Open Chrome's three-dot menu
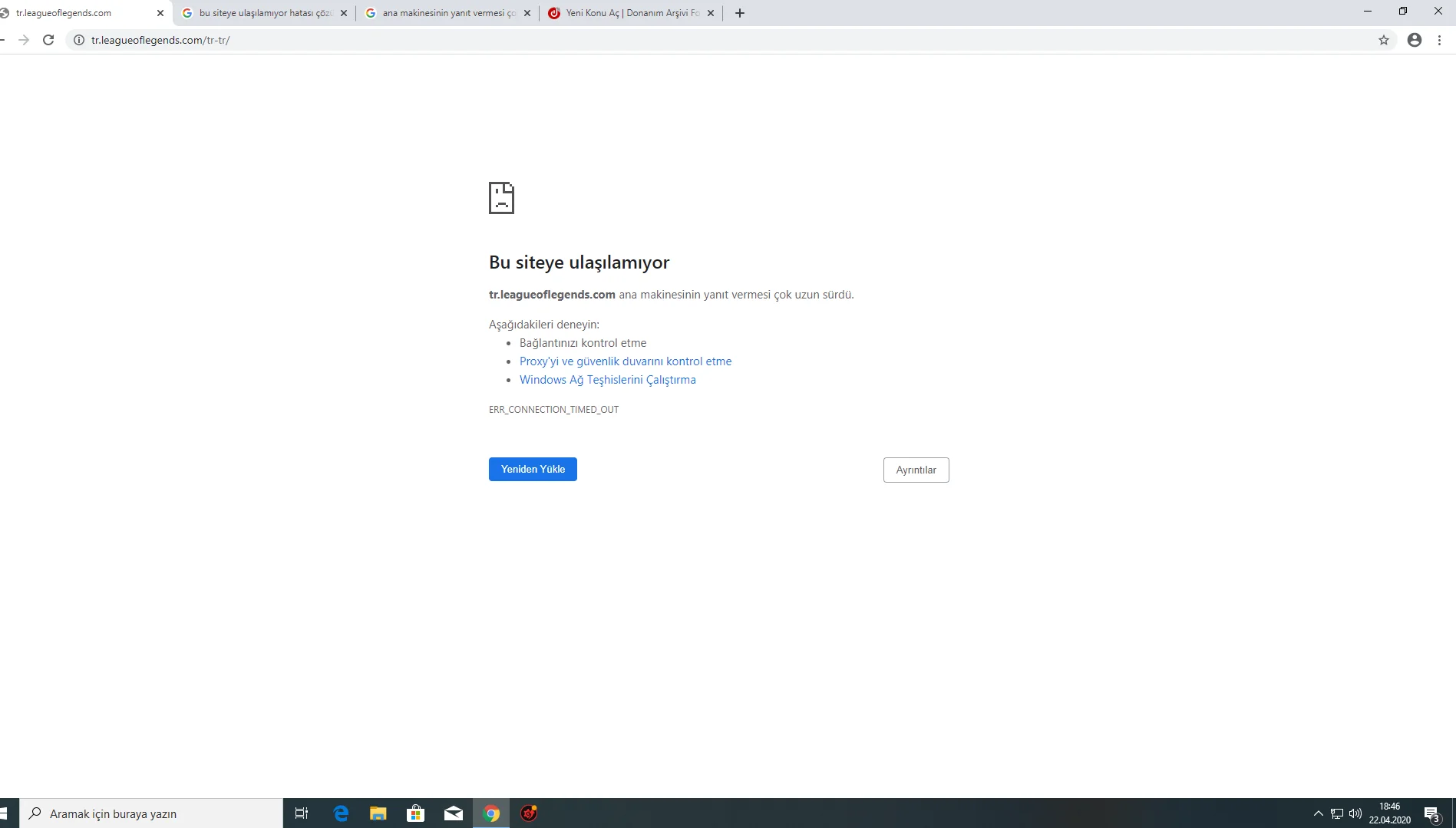 point(1440,40)
